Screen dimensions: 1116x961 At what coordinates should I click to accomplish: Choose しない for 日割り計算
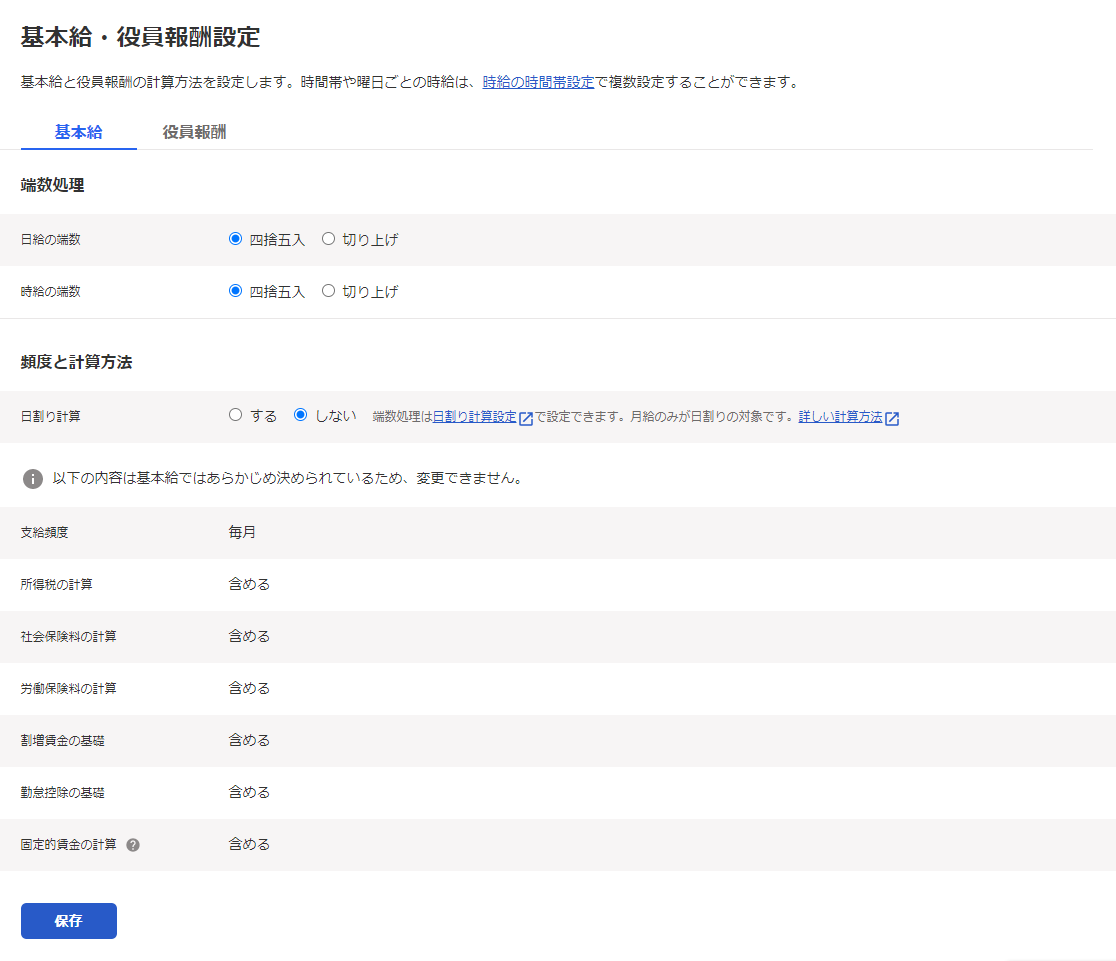pyautogui.click(x=300, y=415)
